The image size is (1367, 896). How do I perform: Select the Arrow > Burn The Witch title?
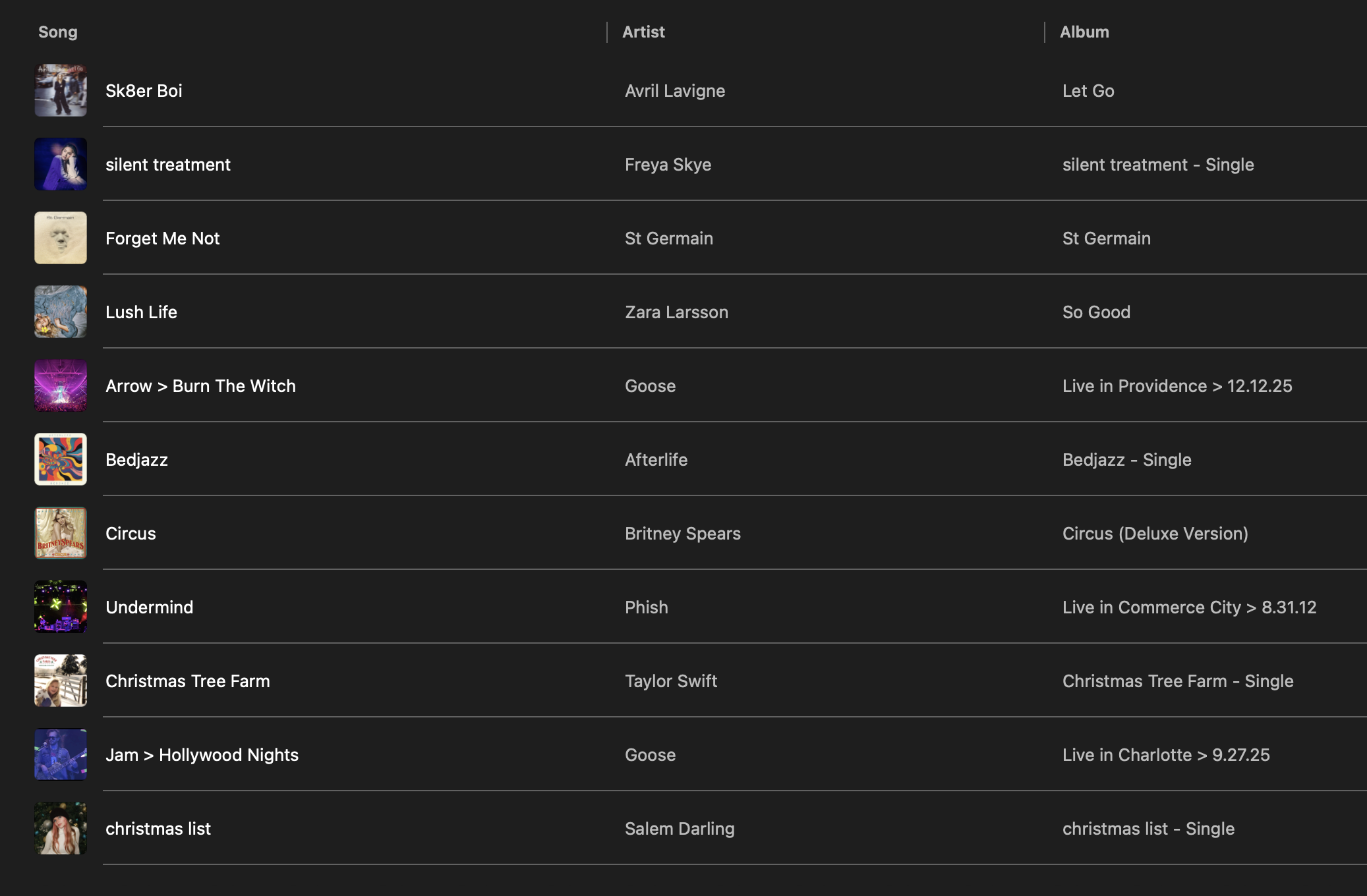200,386
